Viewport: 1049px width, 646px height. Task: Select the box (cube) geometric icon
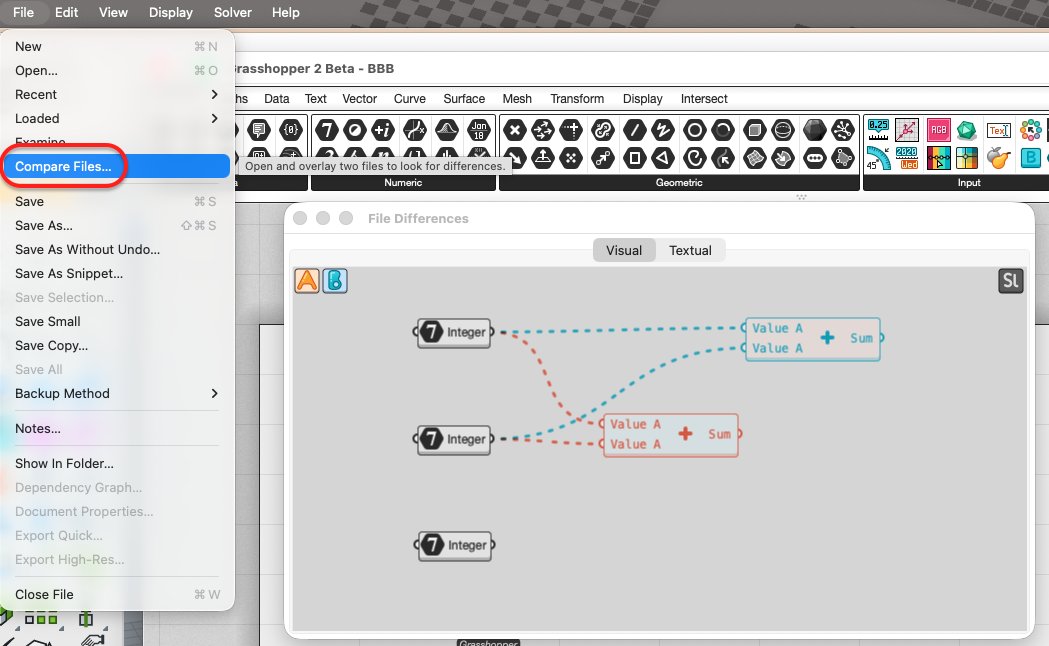755,130
